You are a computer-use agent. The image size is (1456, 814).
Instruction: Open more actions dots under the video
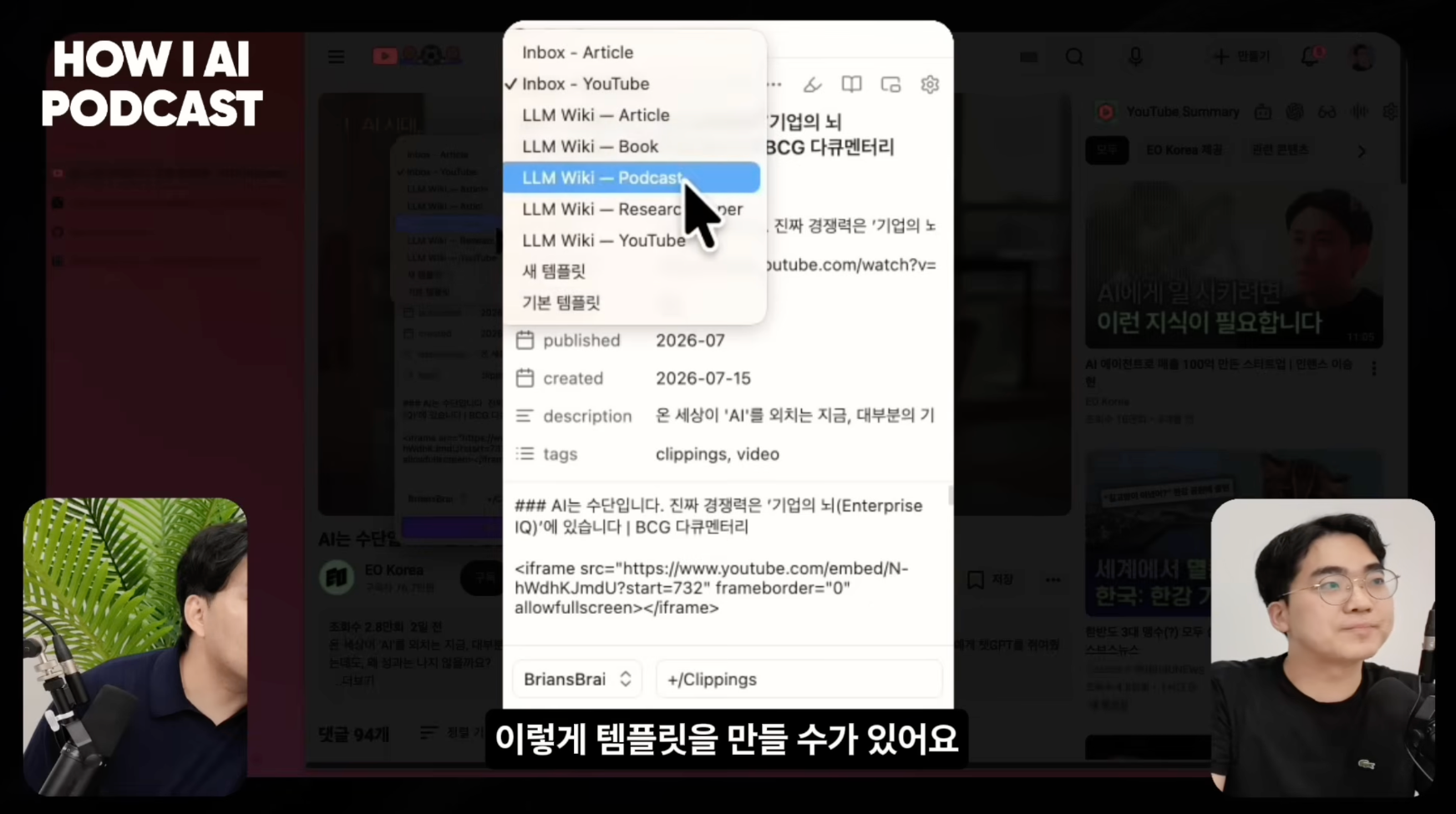(1053, 579)
